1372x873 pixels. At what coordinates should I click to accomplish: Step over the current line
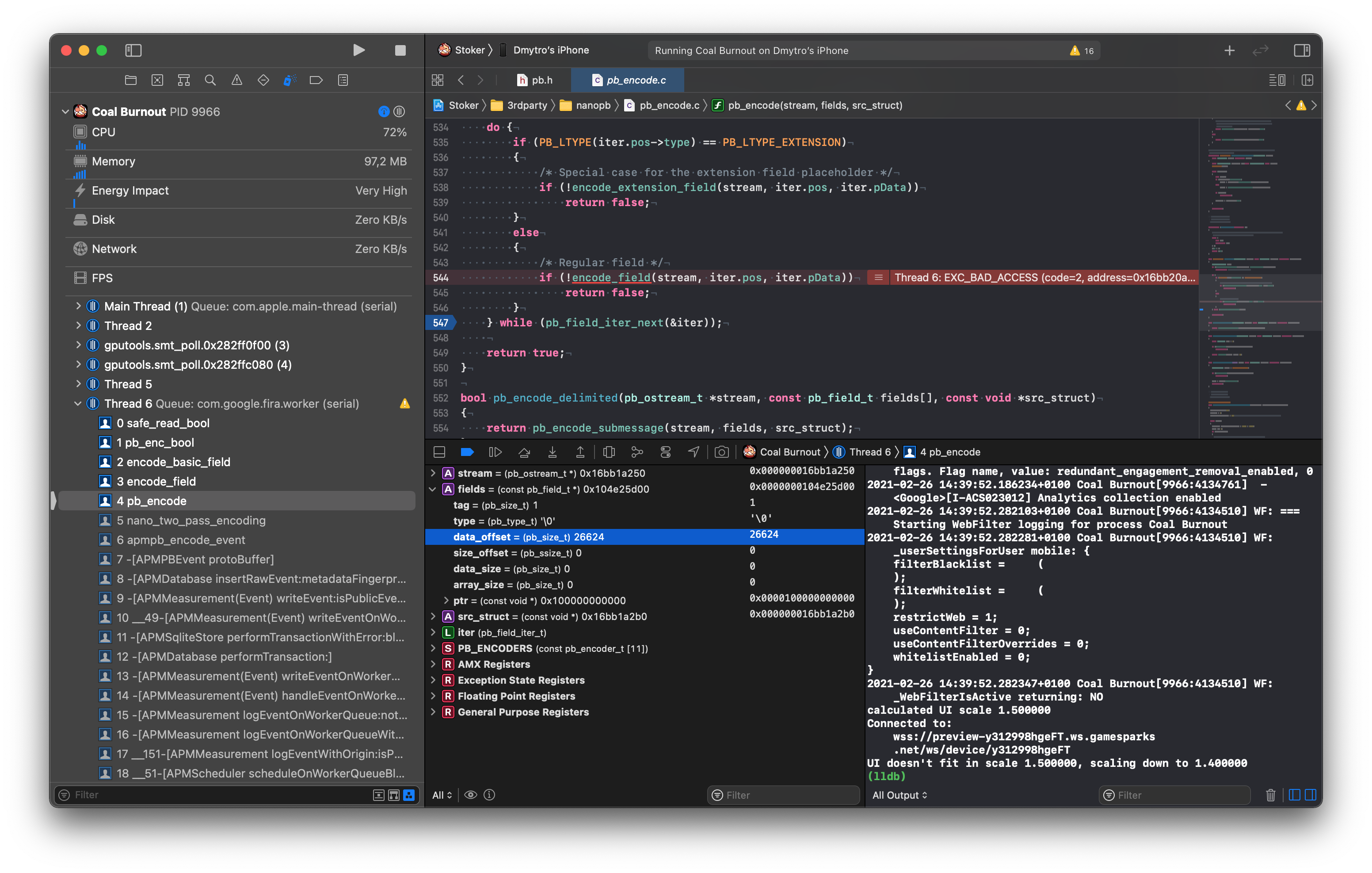pos(524,452)
